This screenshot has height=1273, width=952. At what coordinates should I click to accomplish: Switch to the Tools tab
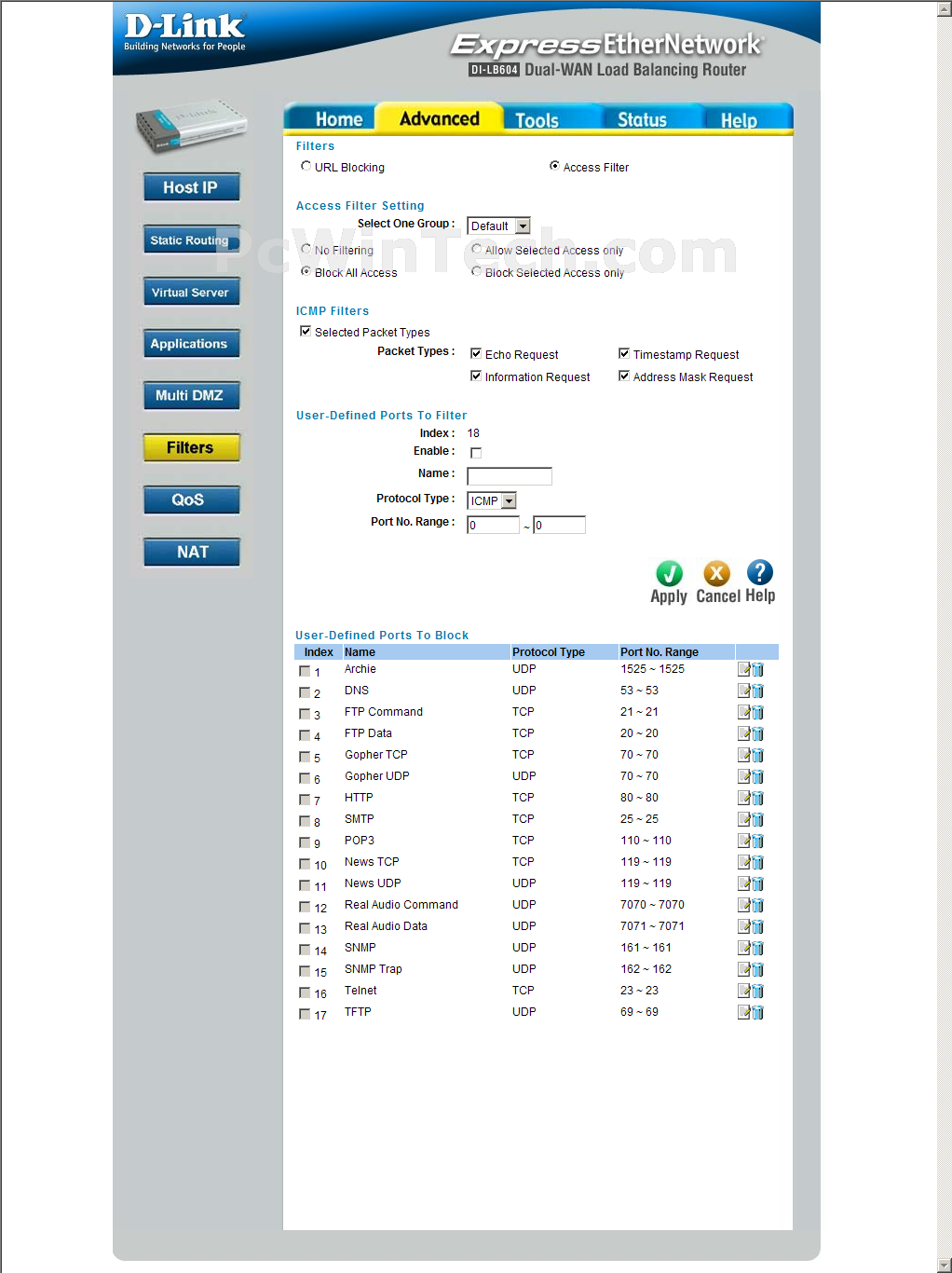coord(537,120)
